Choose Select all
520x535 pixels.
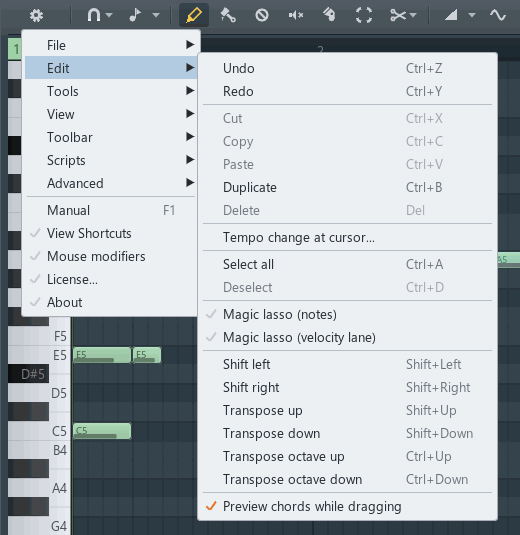click(x=347, y=264)
